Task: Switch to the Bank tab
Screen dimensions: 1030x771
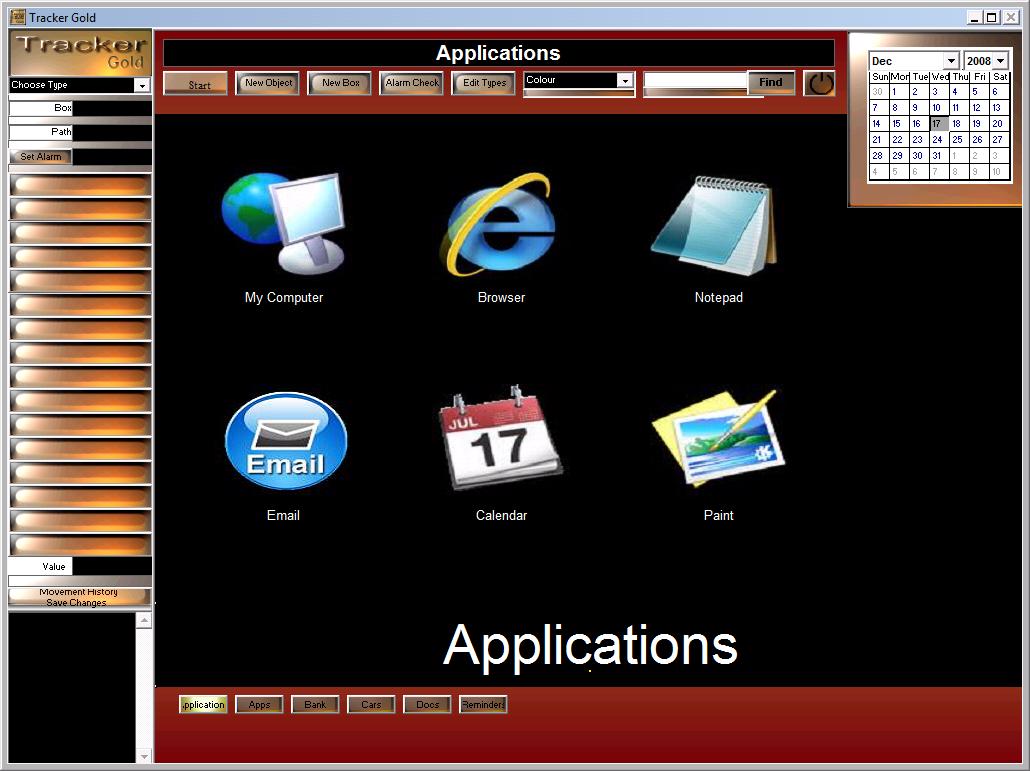Action: 315,705
